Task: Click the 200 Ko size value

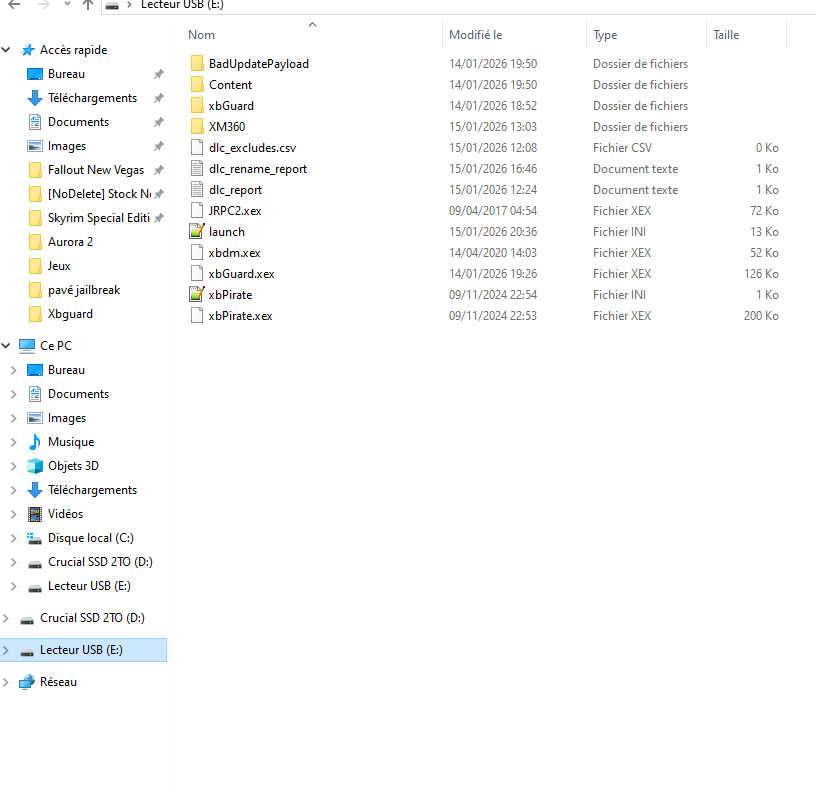Action: [761, 315]
